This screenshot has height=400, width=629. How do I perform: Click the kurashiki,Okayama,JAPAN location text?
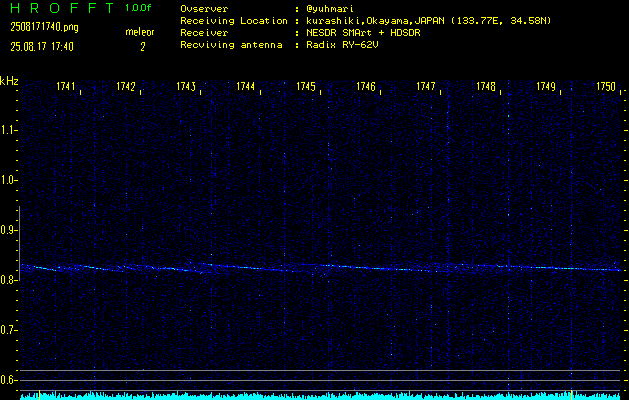428,21
